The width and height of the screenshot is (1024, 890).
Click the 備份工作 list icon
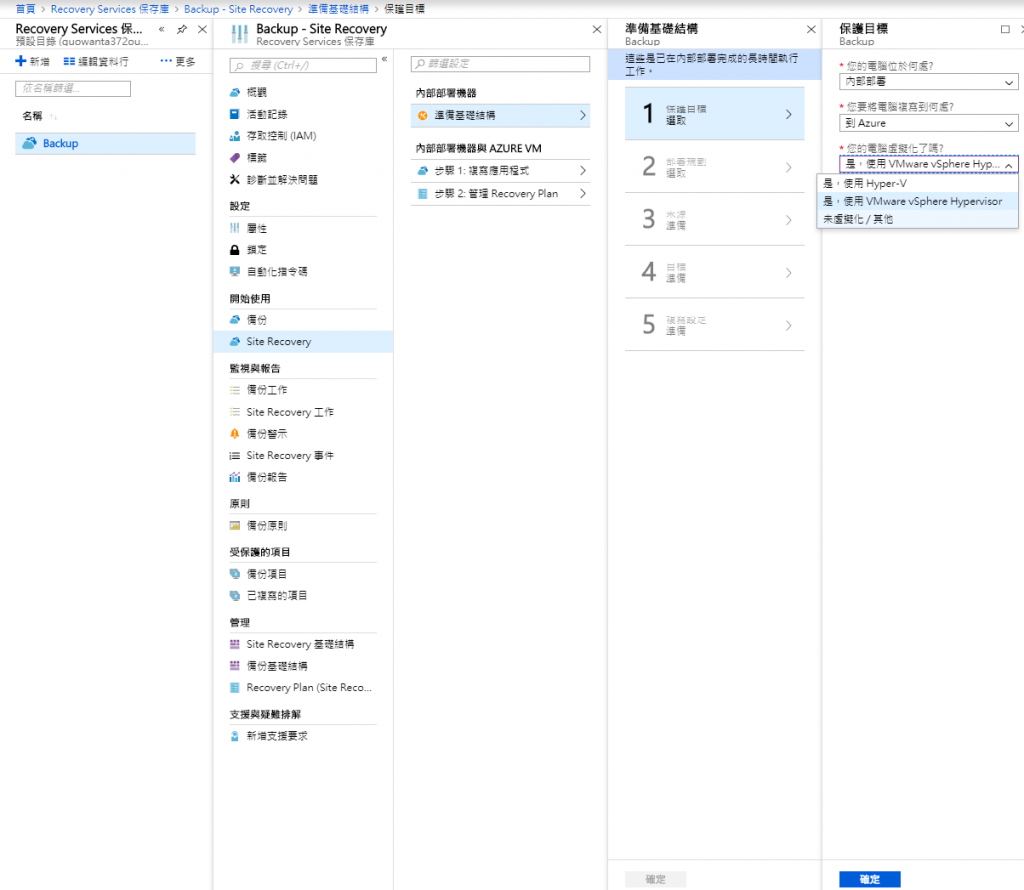(235, 390)
